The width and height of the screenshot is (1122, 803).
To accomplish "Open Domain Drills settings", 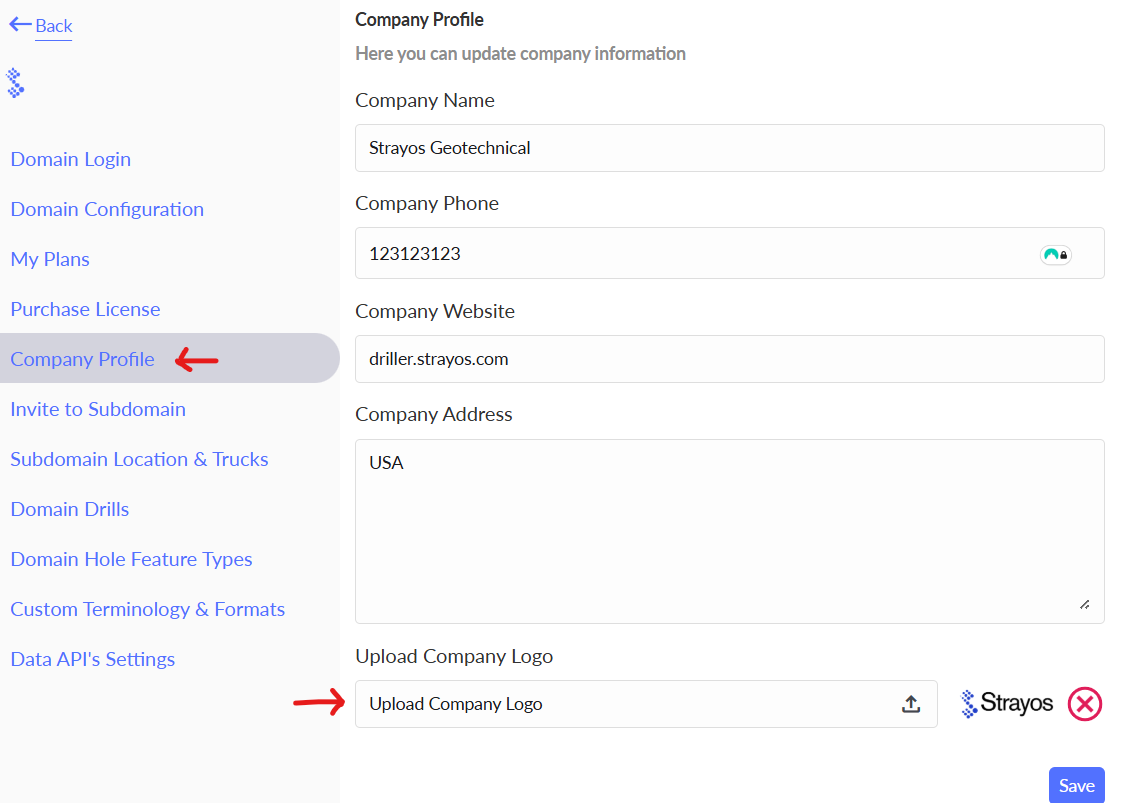I will click(x=70, y=509).
